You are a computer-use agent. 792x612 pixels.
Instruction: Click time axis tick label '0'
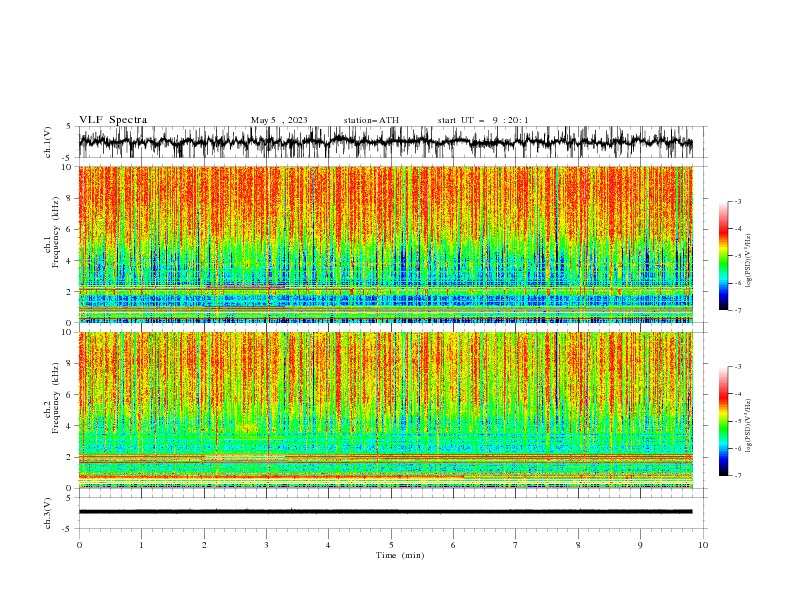pos(79,545)
